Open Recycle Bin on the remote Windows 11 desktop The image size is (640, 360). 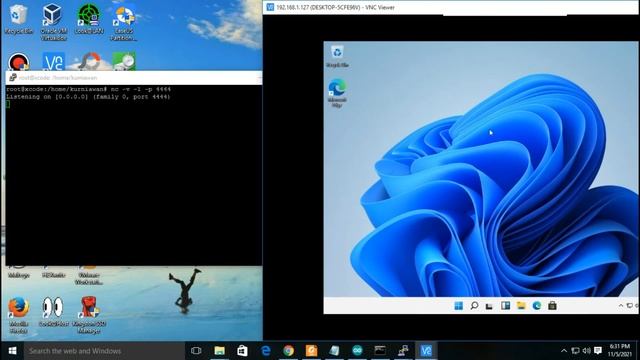(x=337, y=56)
